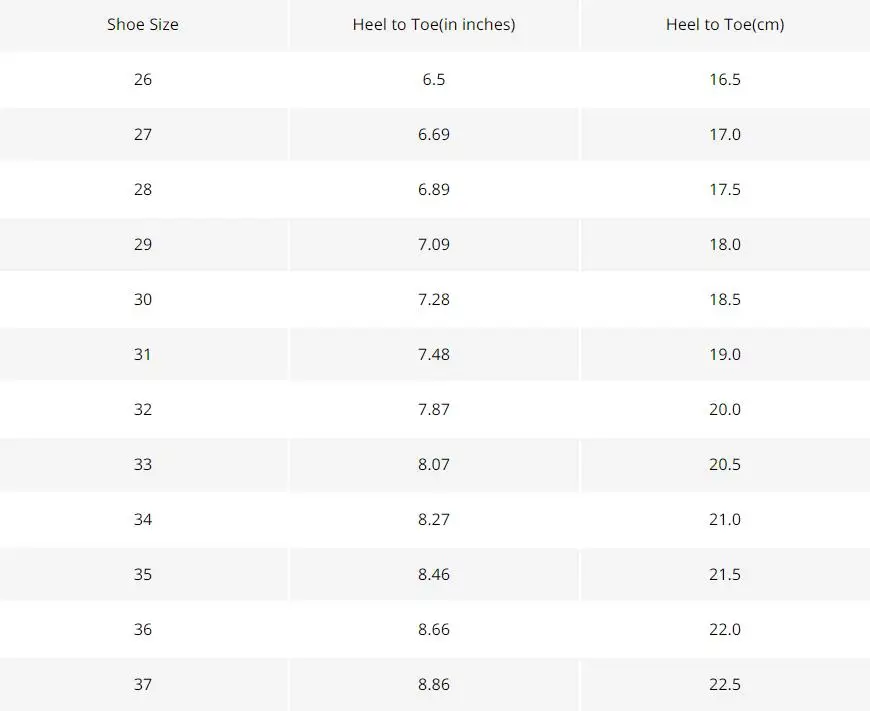
Task: Click shoe size 36 cell
Action: (x=143, y=629)
